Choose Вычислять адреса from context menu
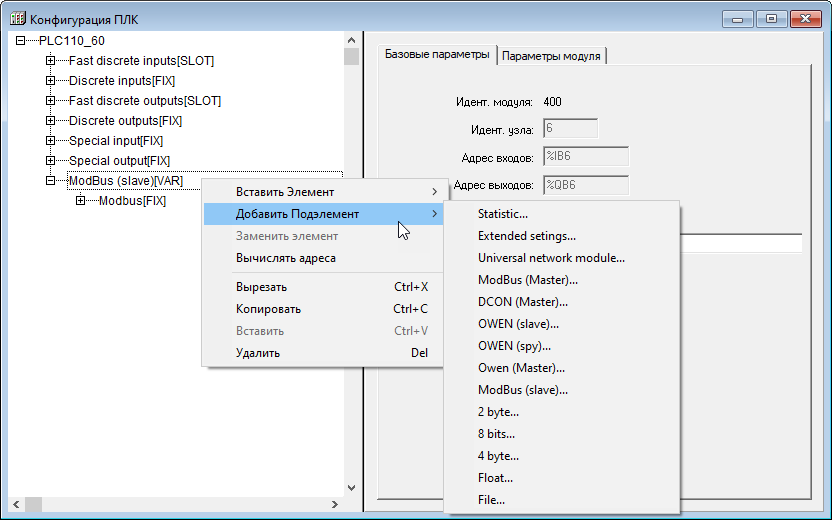Viewport: 832px width, 520px height. 286,258
